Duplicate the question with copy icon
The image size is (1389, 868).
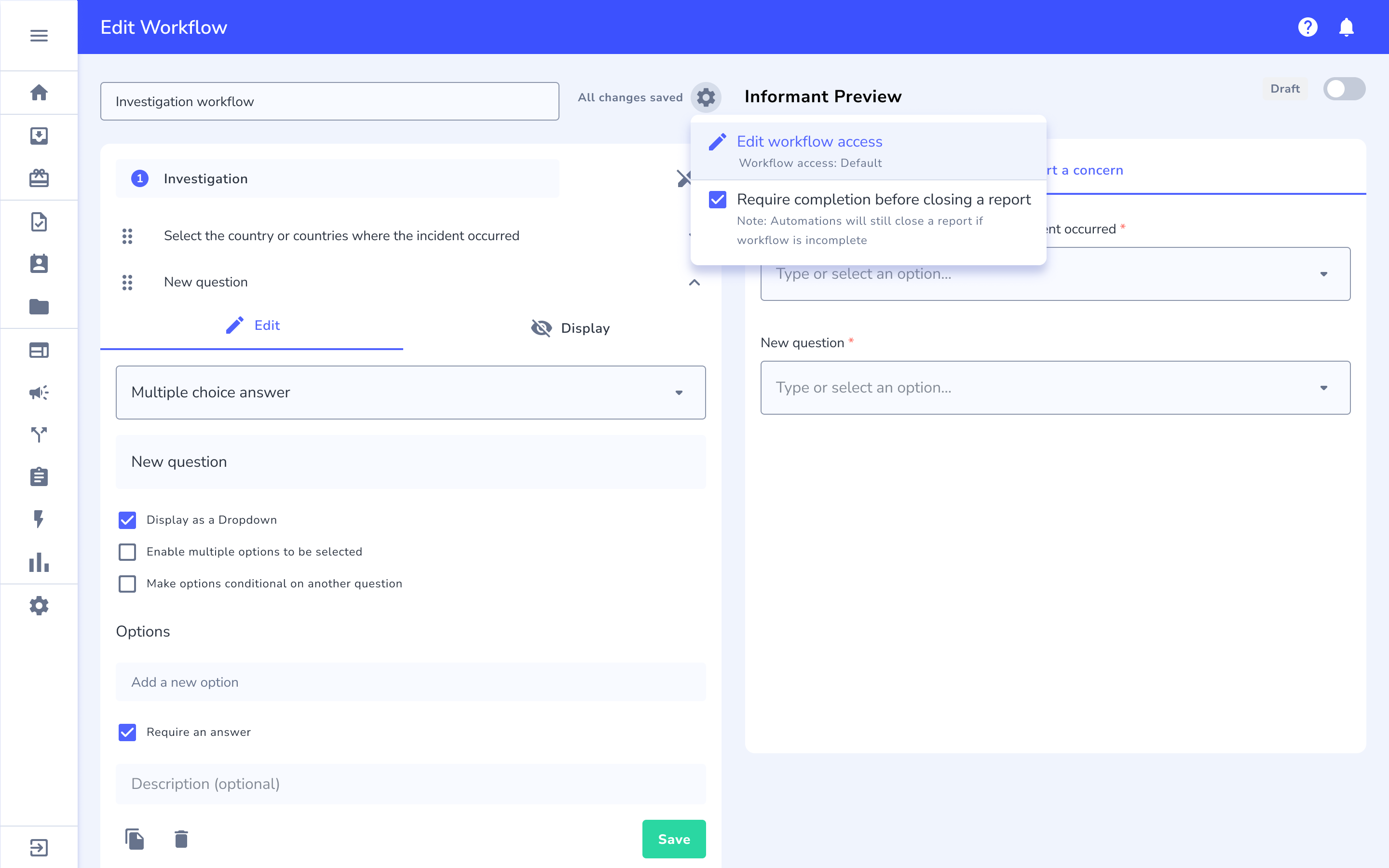tap(134, 839)
